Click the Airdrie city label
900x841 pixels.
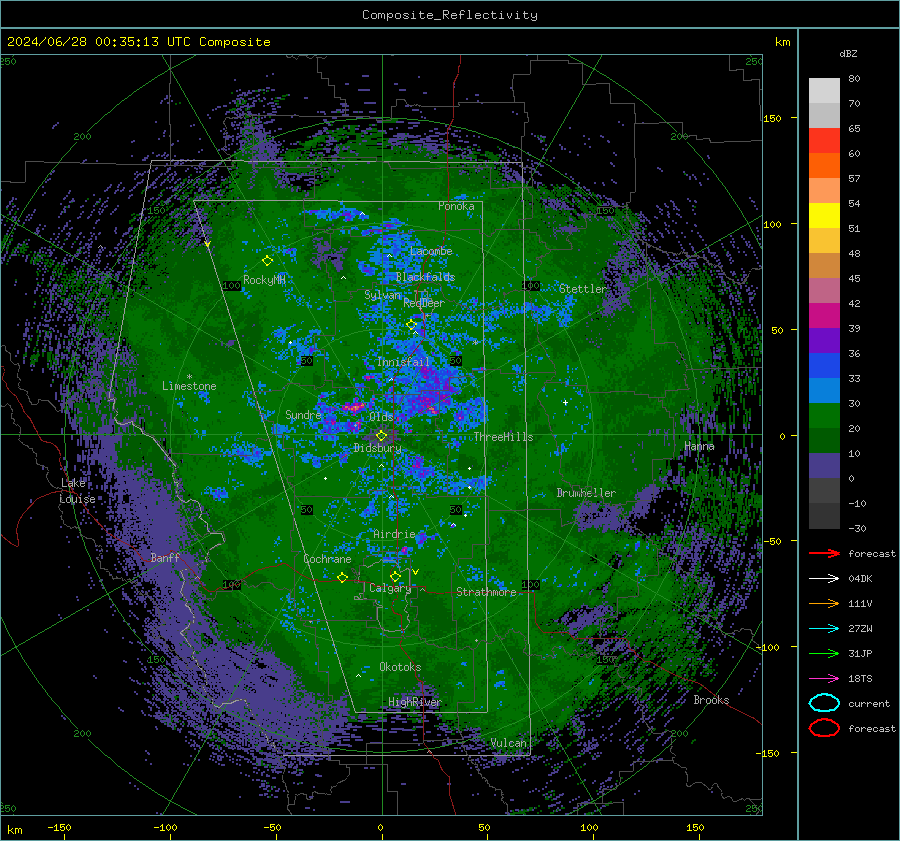click(394, 534)
